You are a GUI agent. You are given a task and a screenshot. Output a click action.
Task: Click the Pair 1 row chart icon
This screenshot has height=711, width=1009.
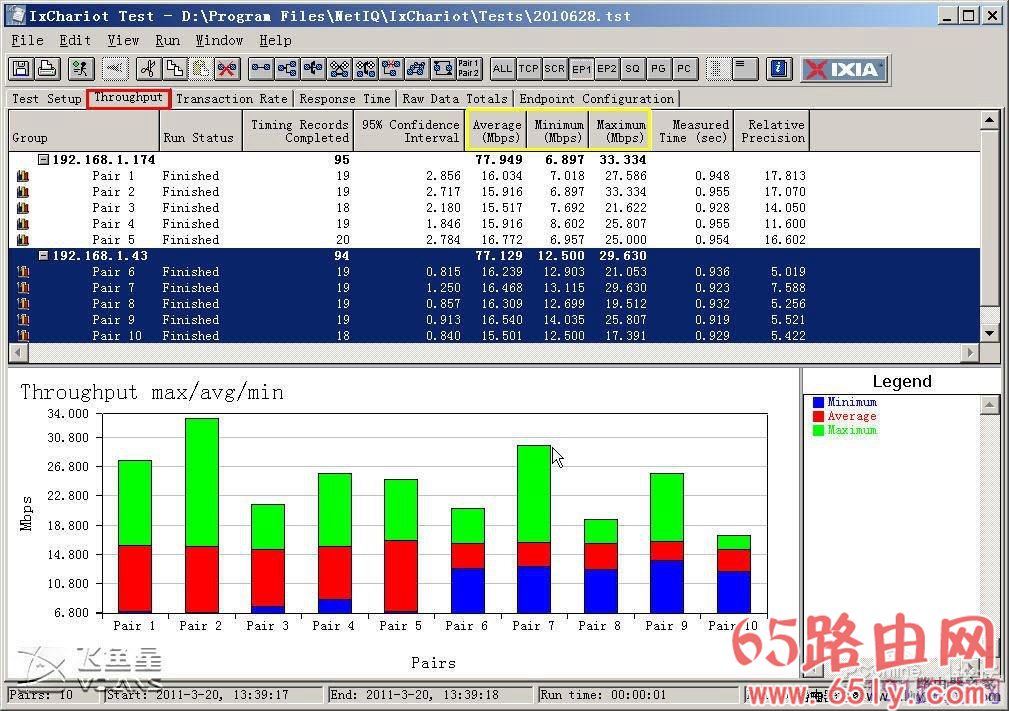[23, 176]
